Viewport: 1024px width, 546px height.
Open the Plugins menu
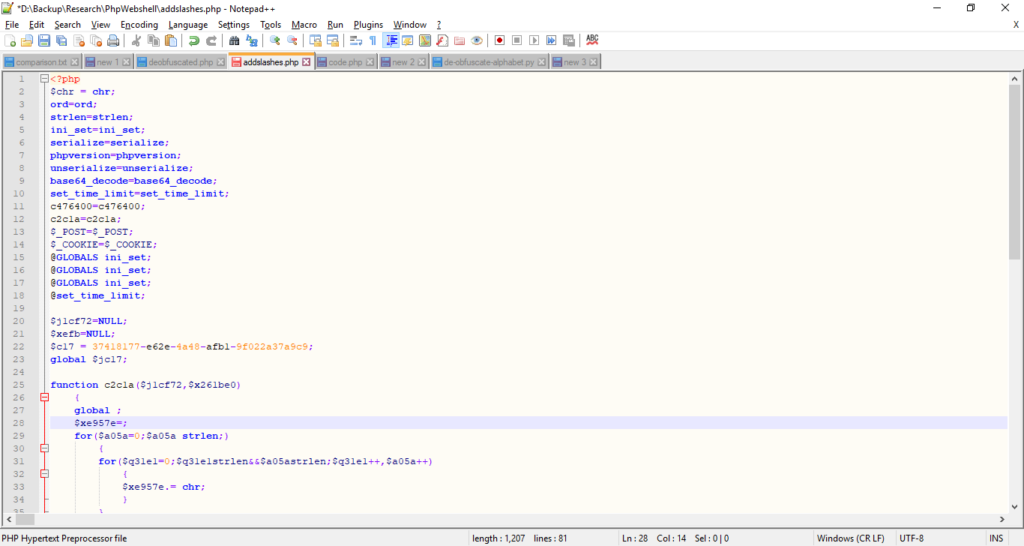[368, 25]
